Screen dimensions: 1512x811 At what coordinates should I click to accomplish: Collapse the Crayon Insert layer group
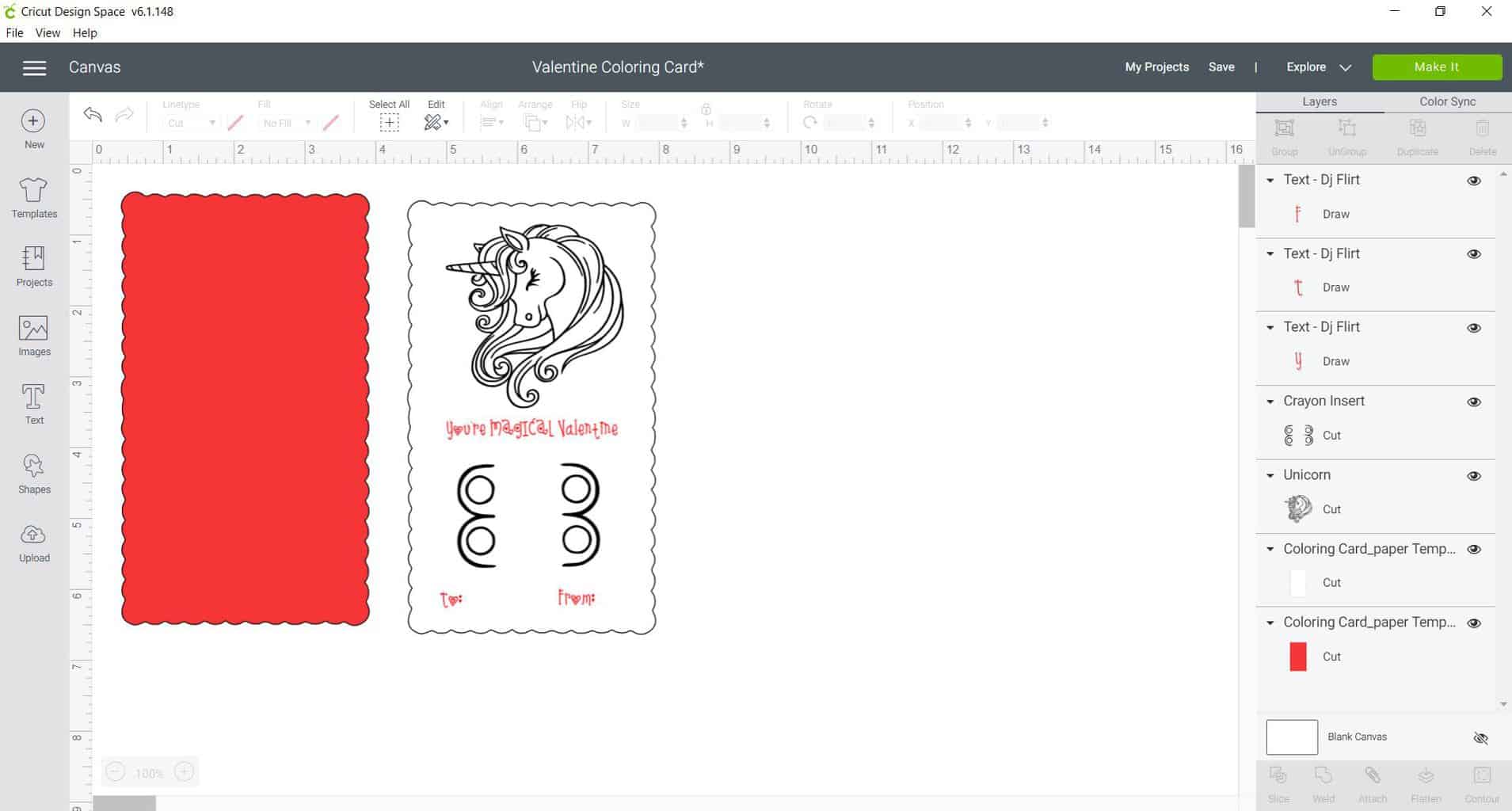click(x=1270, y=402)
